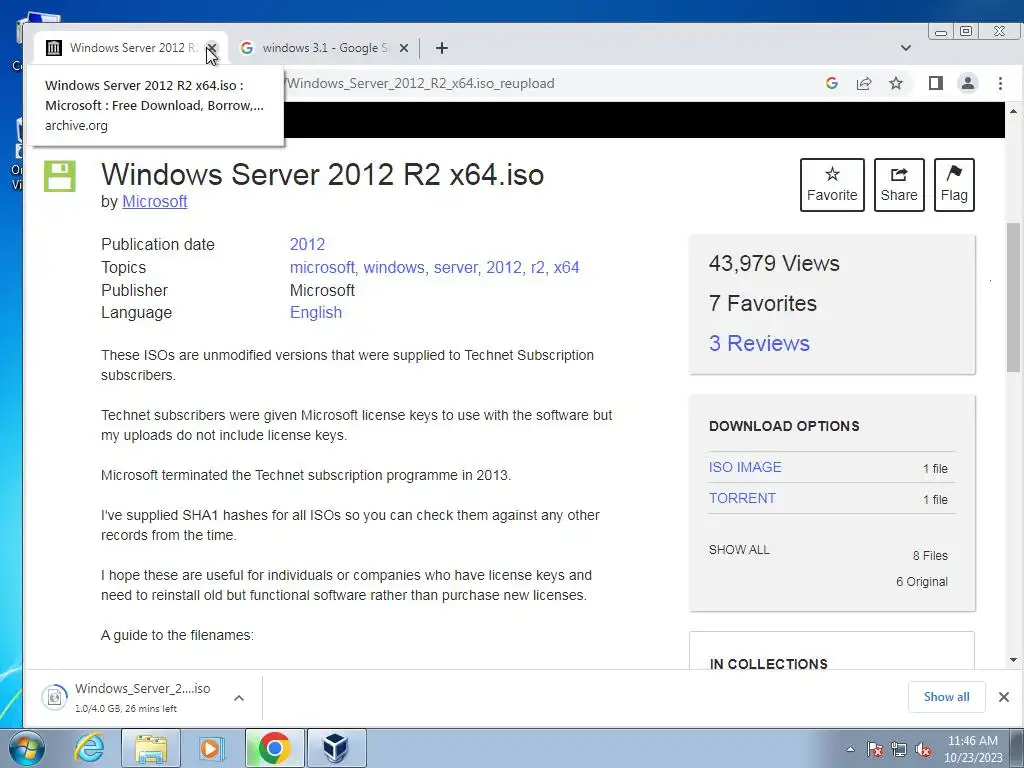
Task: Click the Favorite star button
Action: [832, 185]
